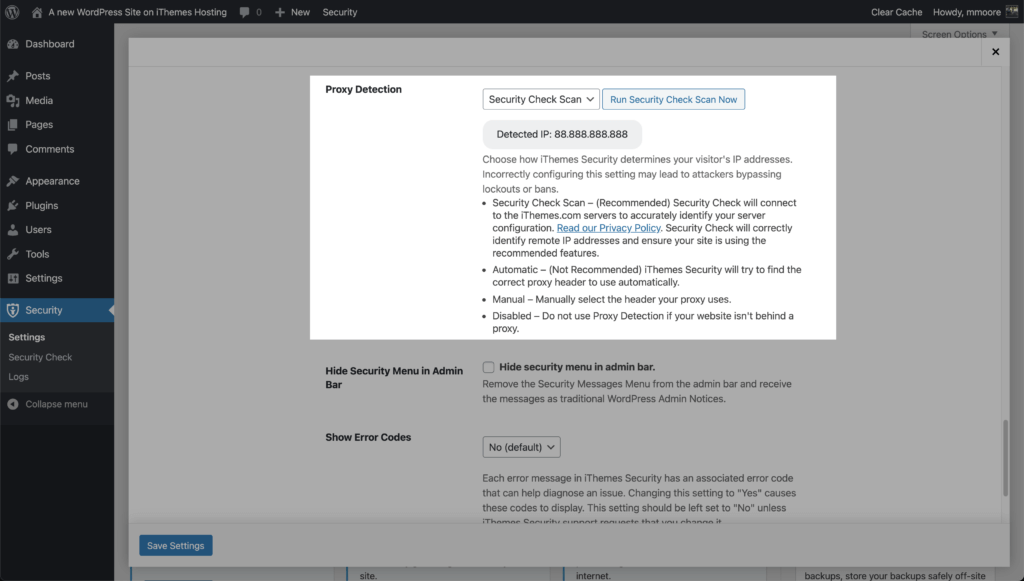Open the Security Check submenu item

(x=40, y=357)
